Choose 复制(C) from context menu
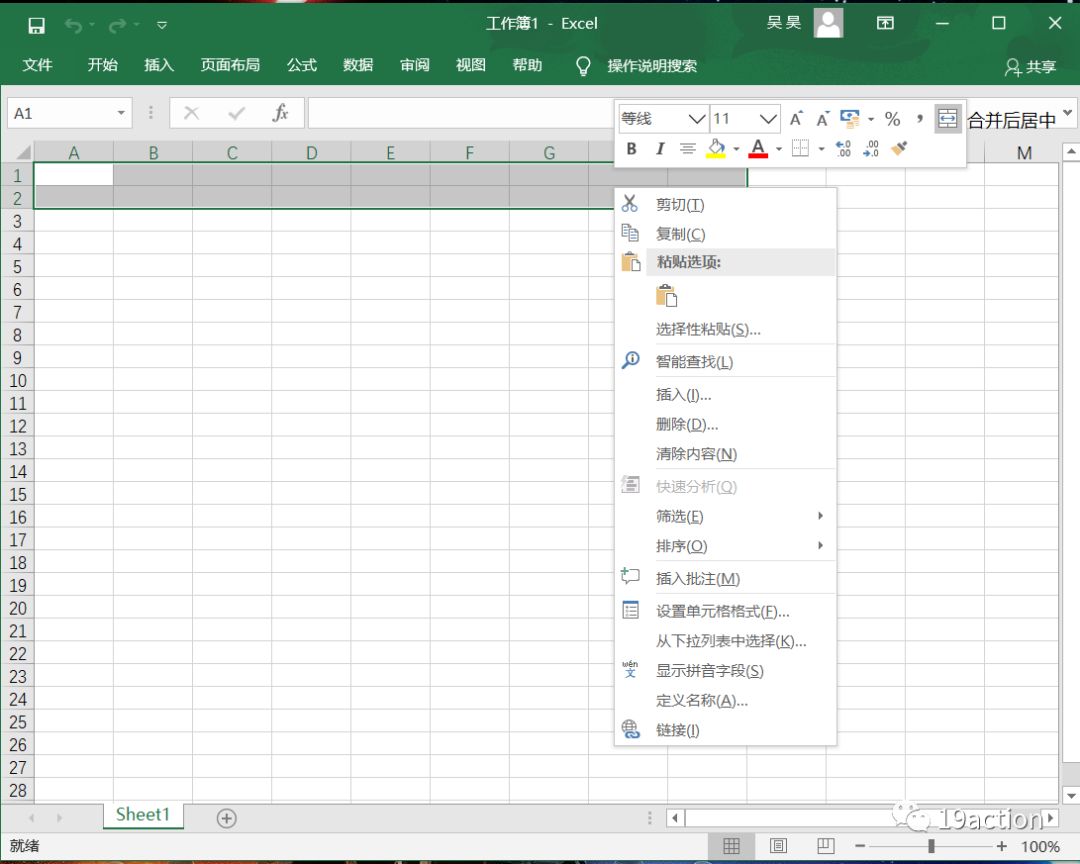 (x=725, y=234)
